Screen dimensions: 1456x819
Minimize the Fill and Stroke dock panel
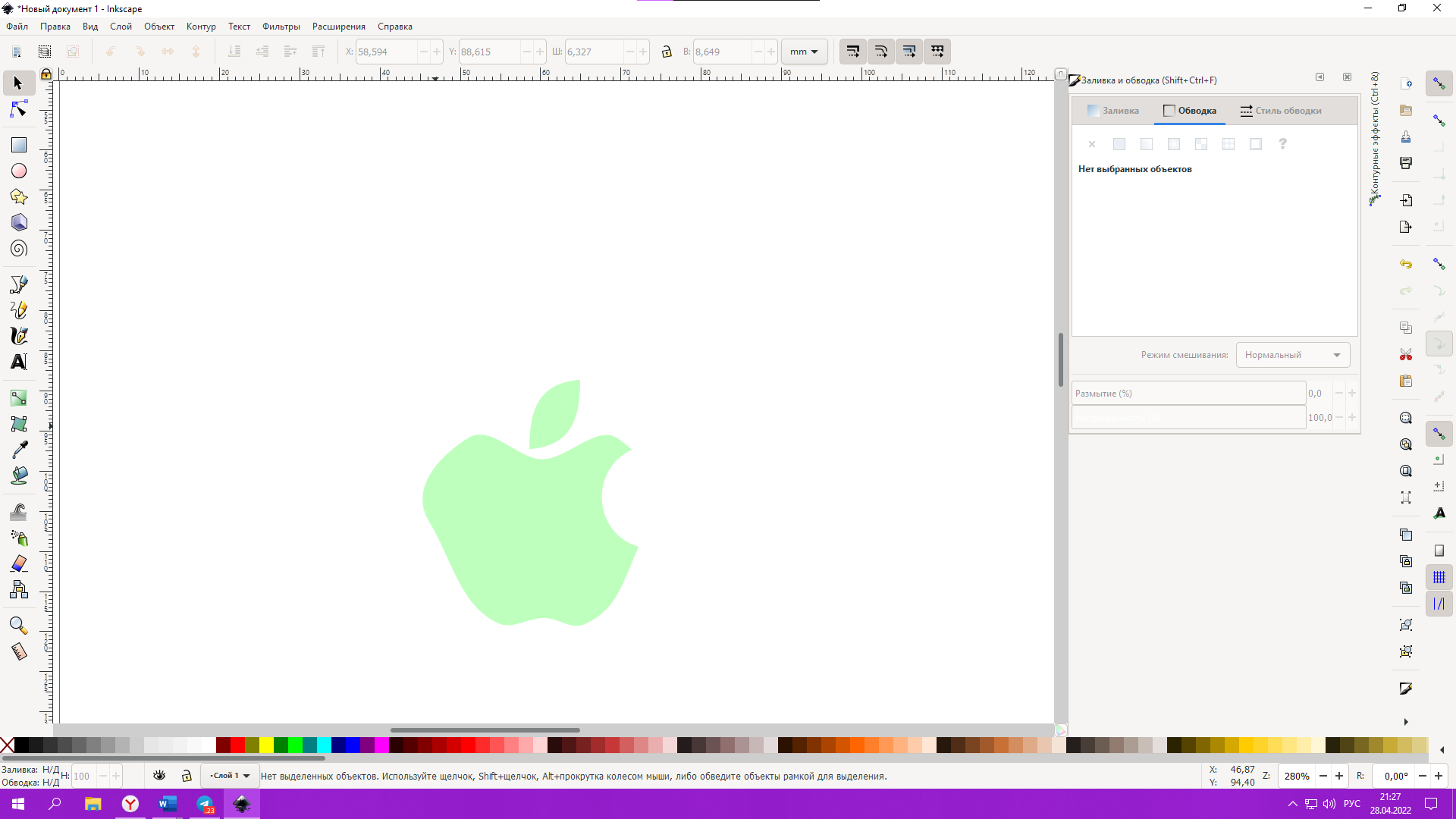click(x=1319, y=77)
